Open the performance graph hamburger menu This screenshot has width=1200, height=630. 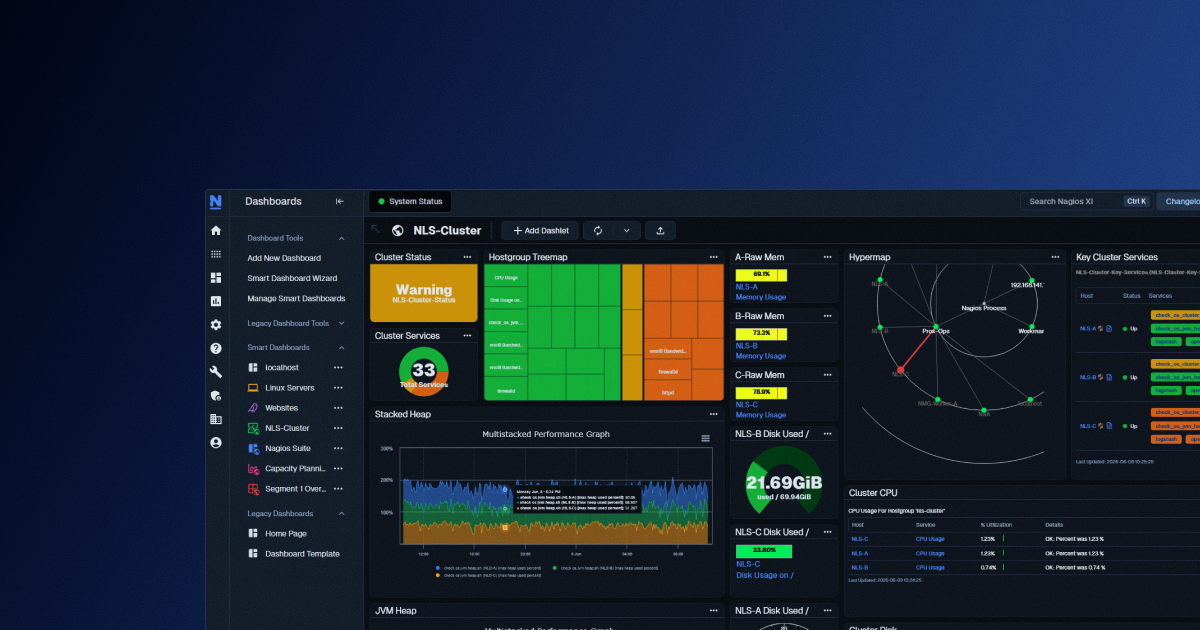coord(705,438)
